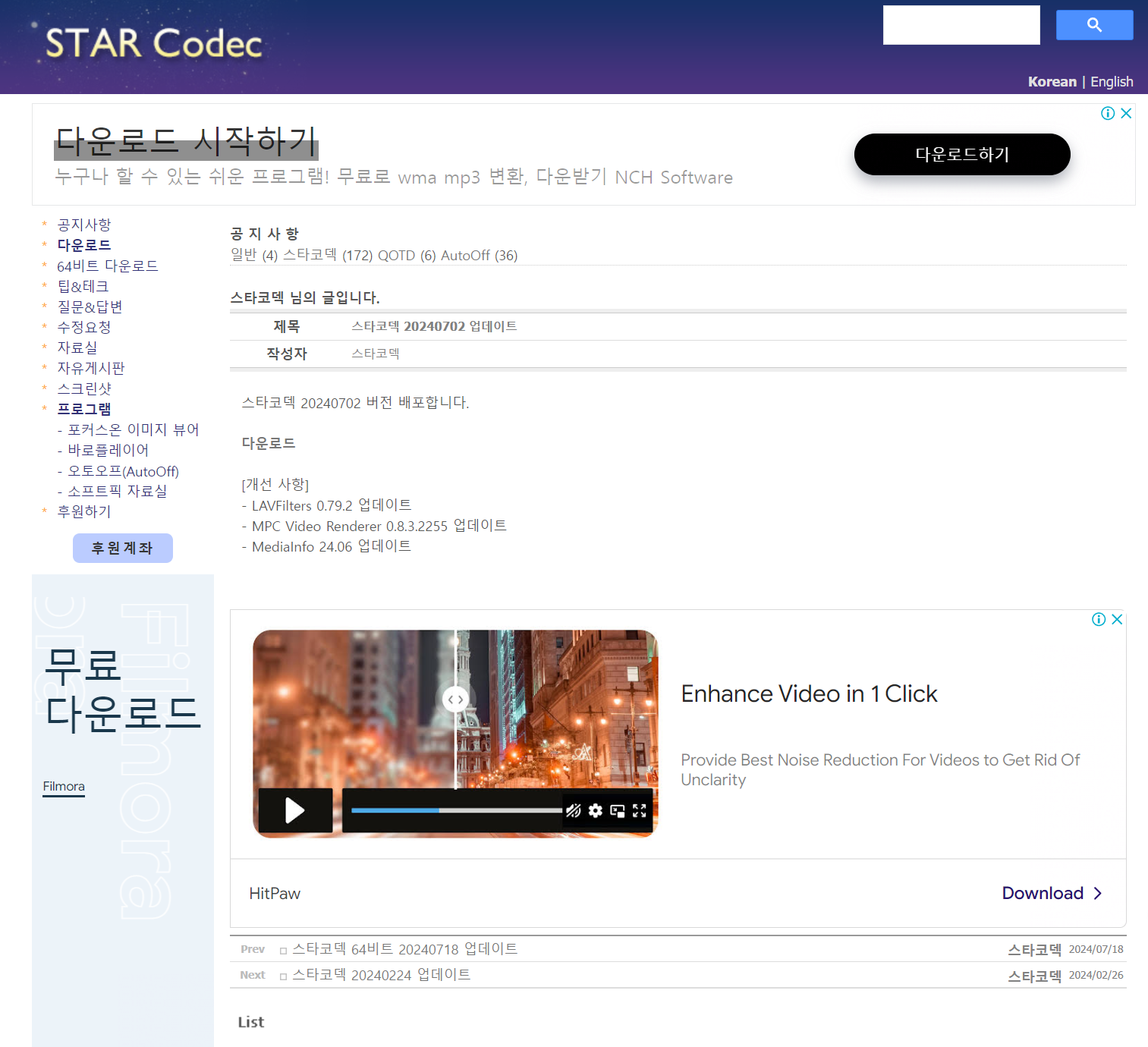The height and width of the screenshot is (1047, 1148).
Task: Open the STAR Codec logo homepage
Action: (154, 43)
